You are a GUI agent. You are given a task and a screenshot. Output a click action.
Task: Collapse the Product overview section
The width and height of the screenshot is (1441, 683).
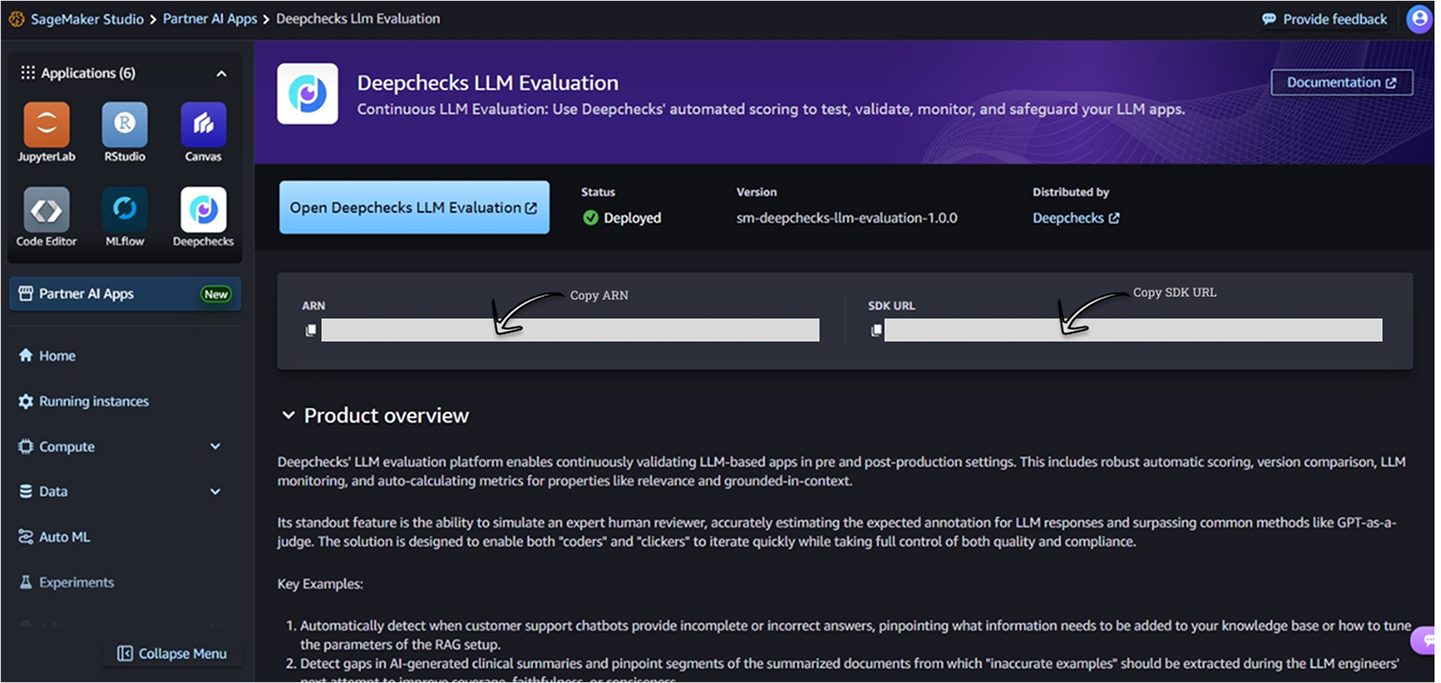pos(288,415)
